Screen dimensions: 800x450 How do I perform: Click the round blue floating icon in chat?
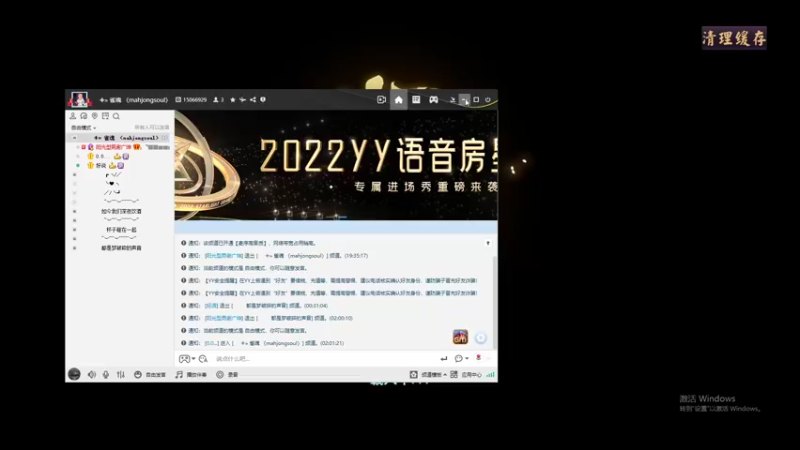pyautogui.click(x=481, y=337)
